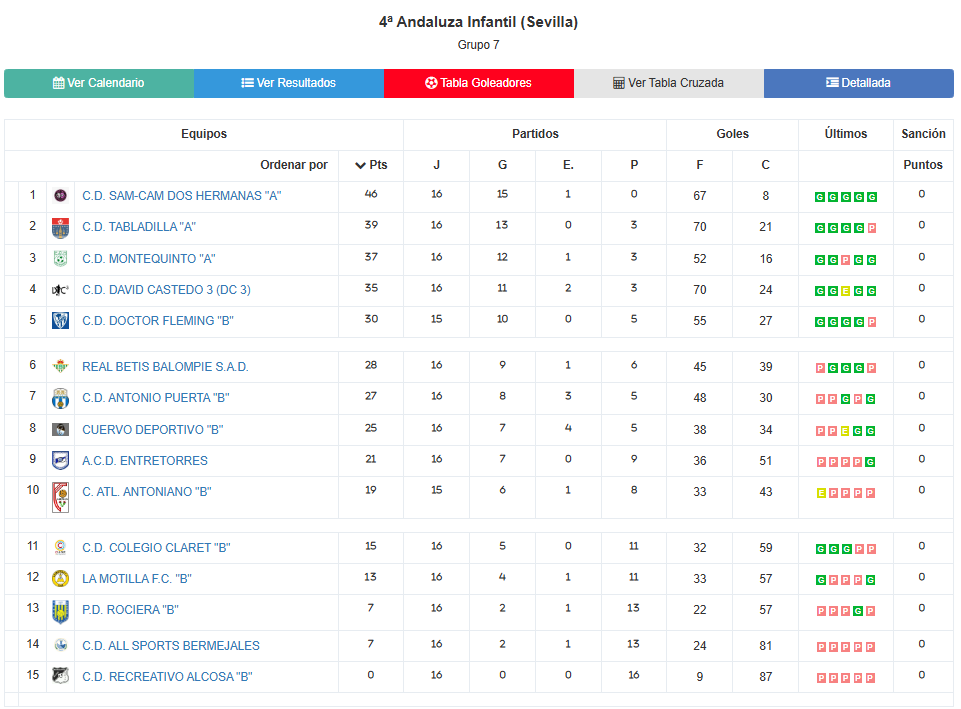Click the green G badge in P.D. ROCIERA's results
This screenshot has width=961, height=709.
[858, 612]
